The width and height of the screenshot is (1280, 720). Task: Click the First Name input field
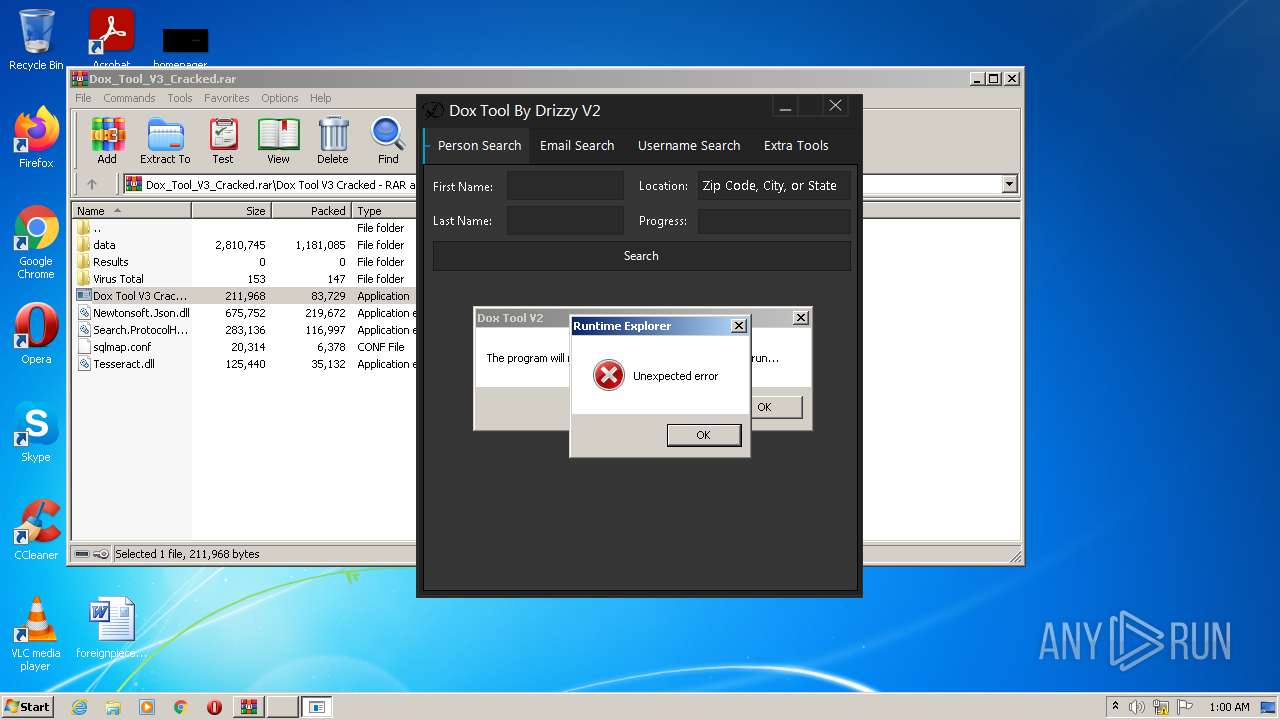(565, 186)
